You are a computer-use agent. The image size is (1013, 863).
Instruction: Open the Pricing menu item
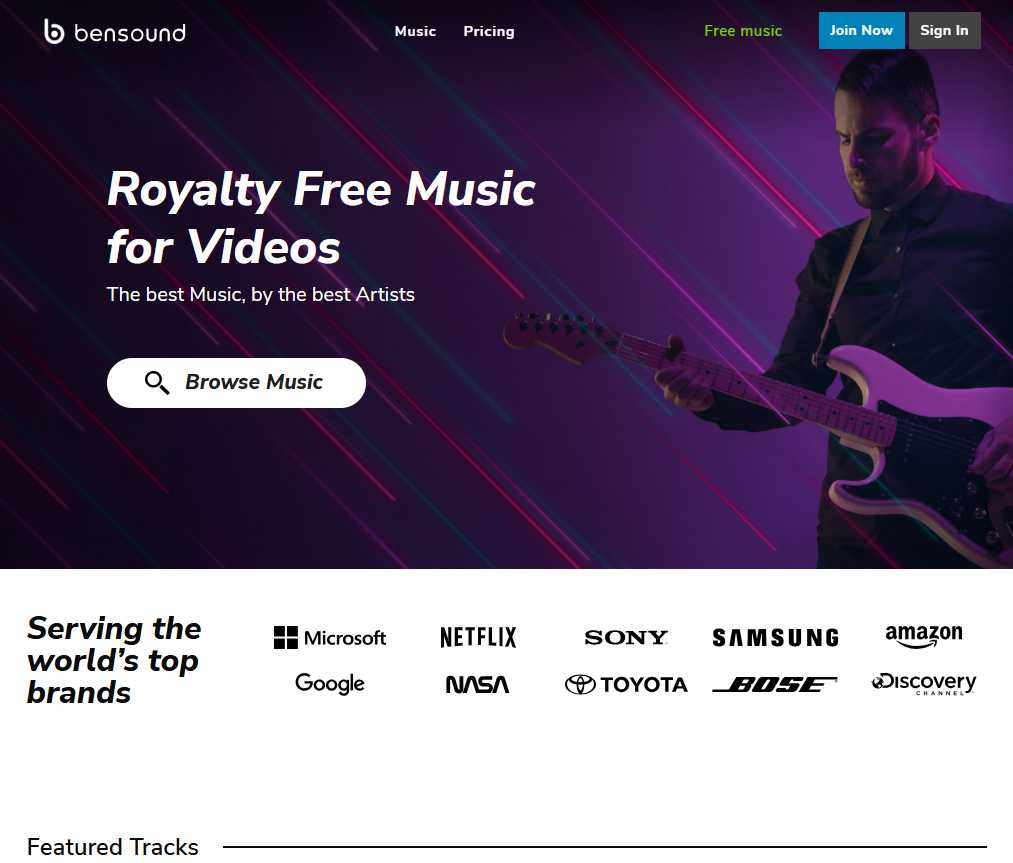tap(489, 31)
